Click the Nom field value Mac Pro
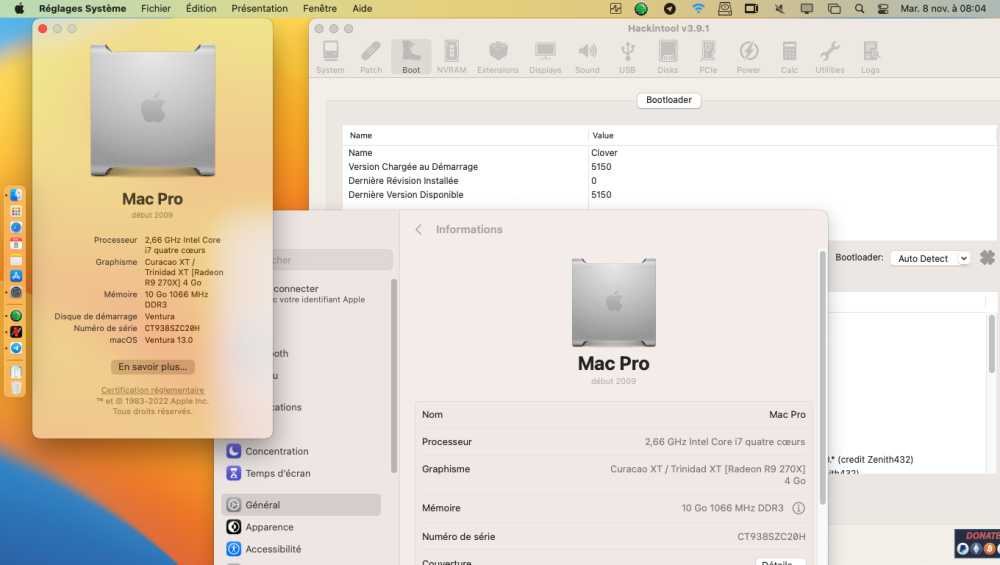 pyautogui.click(x=787, y=415)
